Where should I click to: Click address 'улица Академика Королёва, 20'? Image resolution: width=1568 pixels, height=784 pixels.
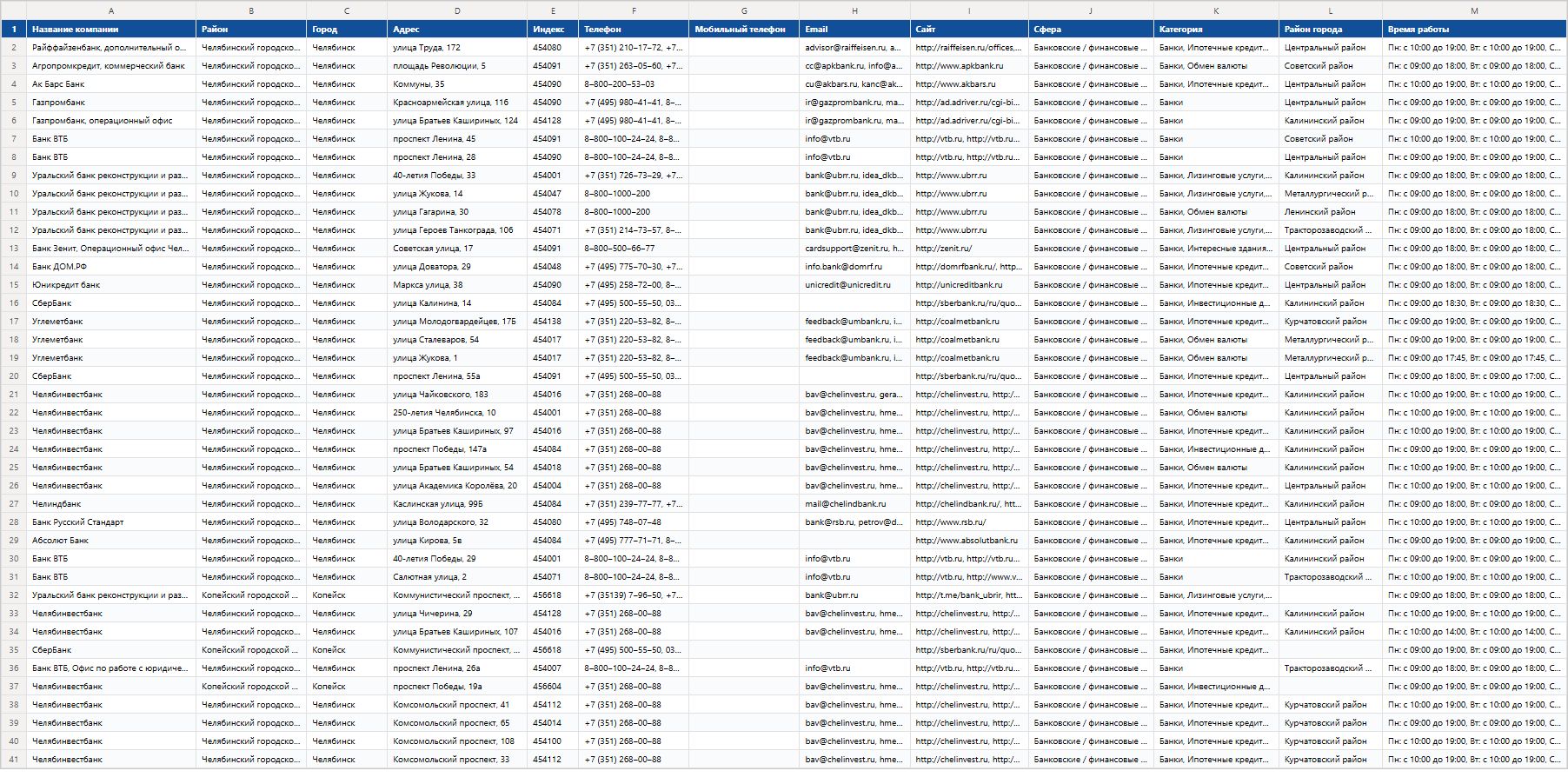tap(457, 486)
